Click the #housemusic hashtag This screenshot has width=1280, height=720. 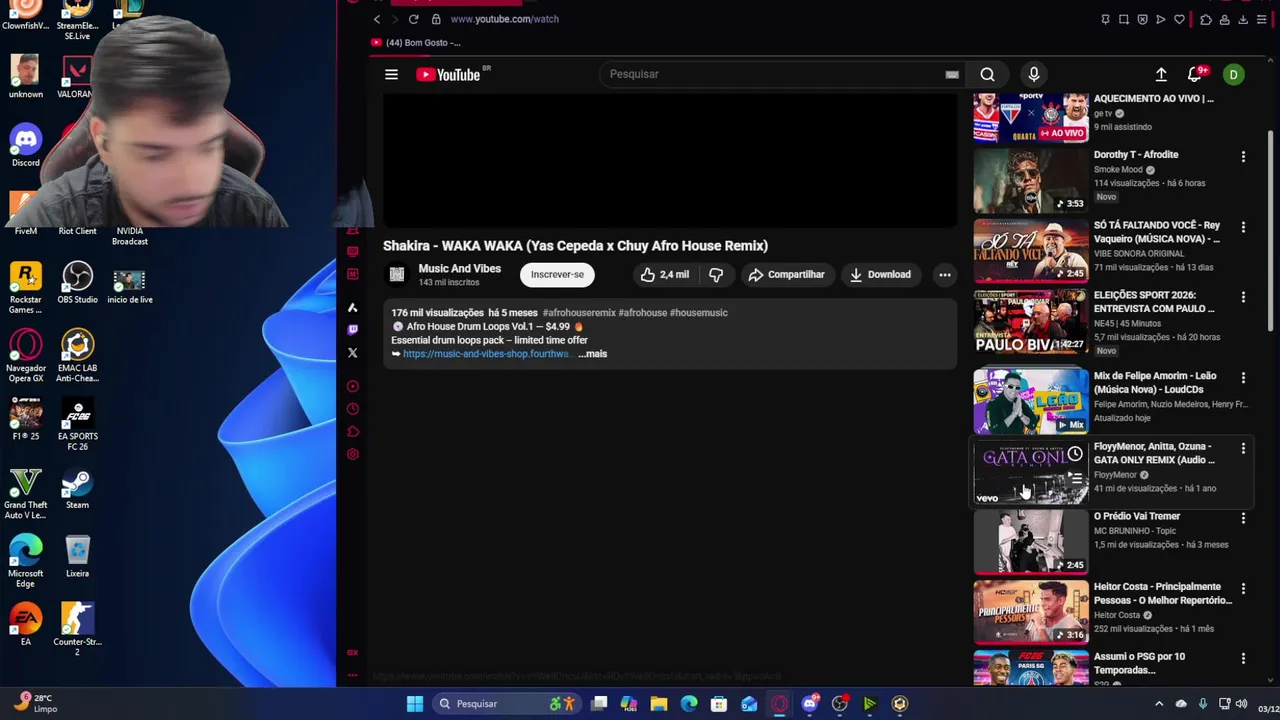698,313
